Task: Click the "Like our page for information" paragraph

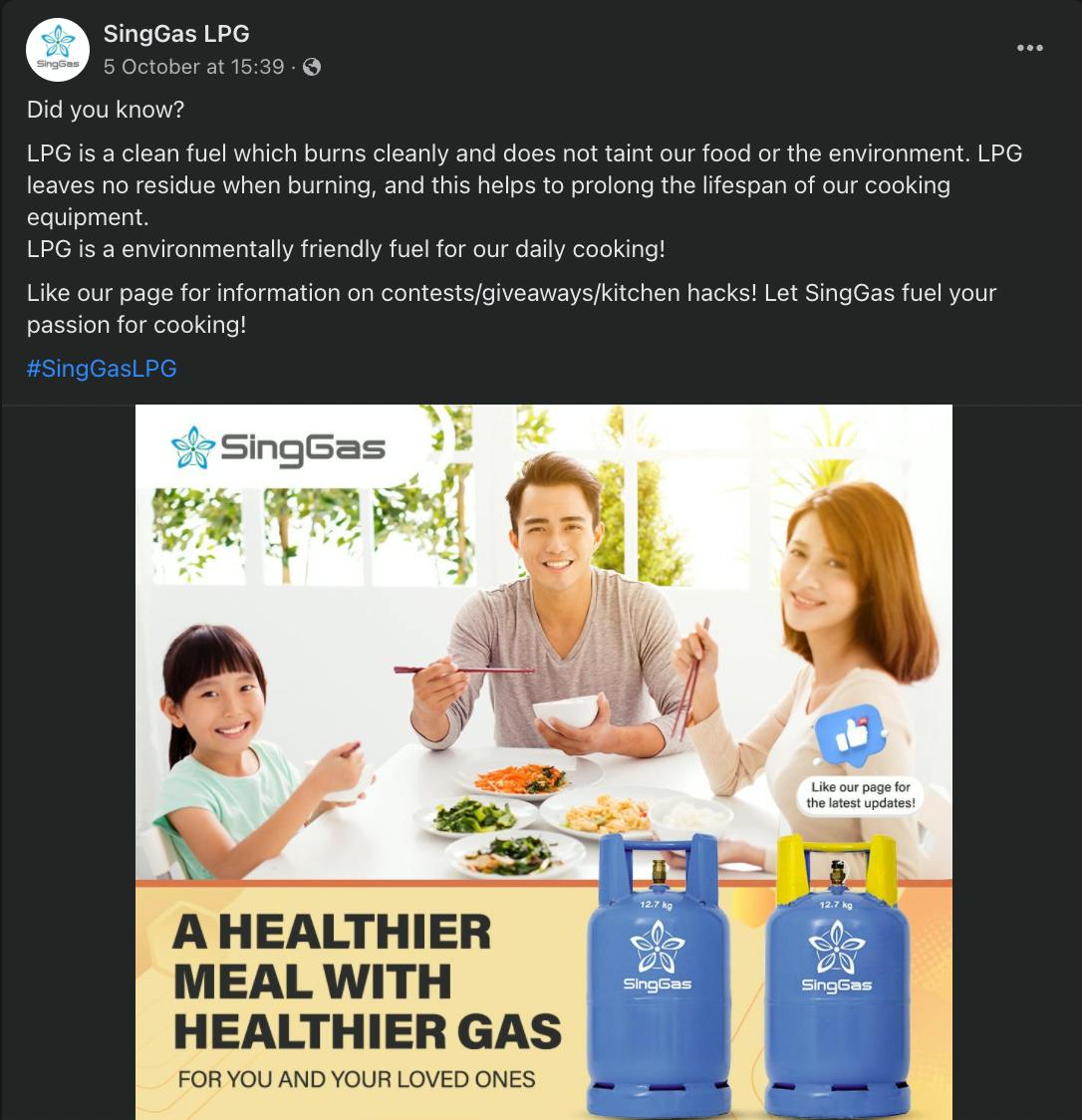Action: click(x=511, y=308)
